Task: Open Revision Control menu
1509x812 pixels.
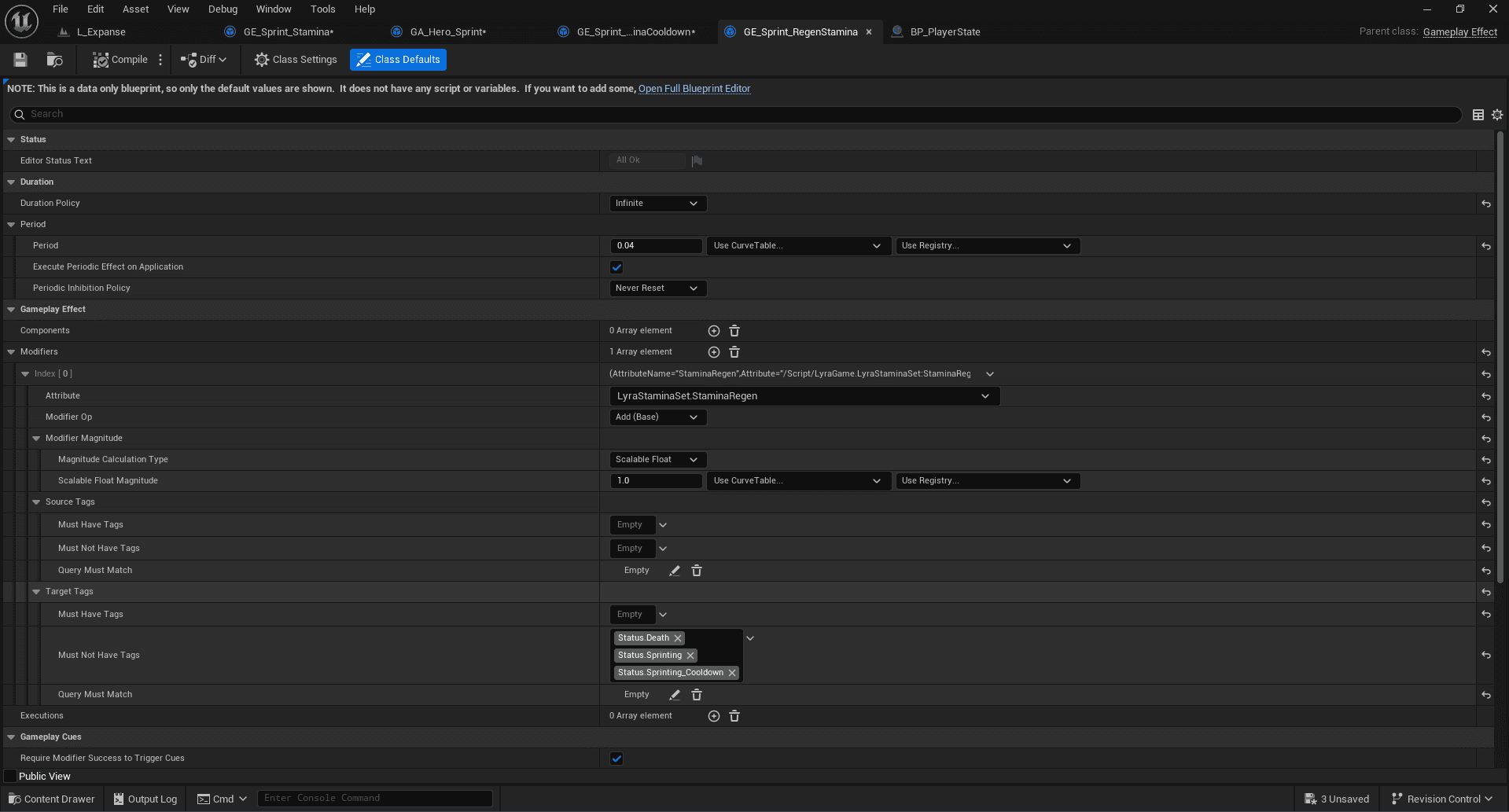Action: point(1442,799)
